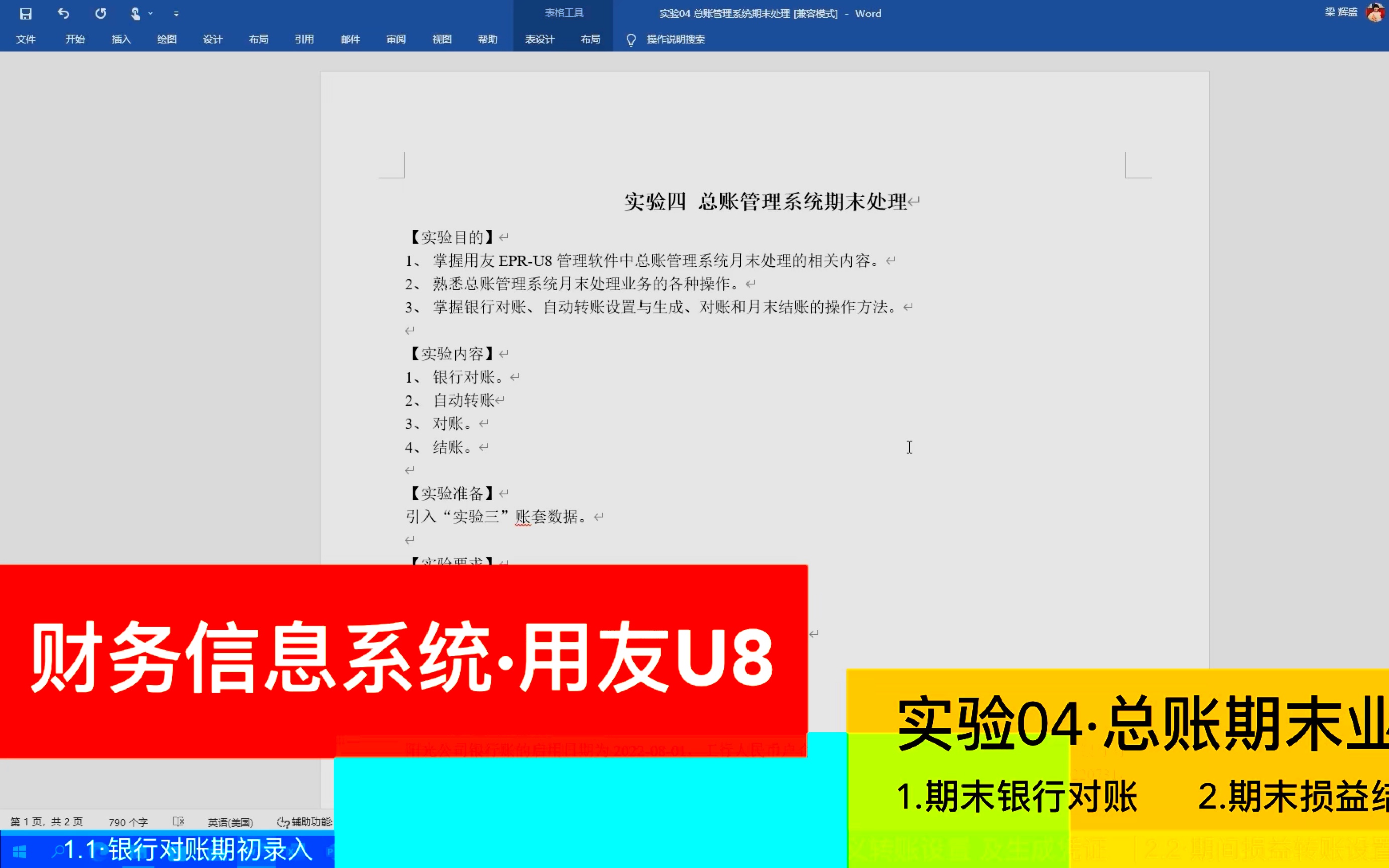
Task: Switch to the 邮件 (Mailings) tab
Action: coord(351,39)
